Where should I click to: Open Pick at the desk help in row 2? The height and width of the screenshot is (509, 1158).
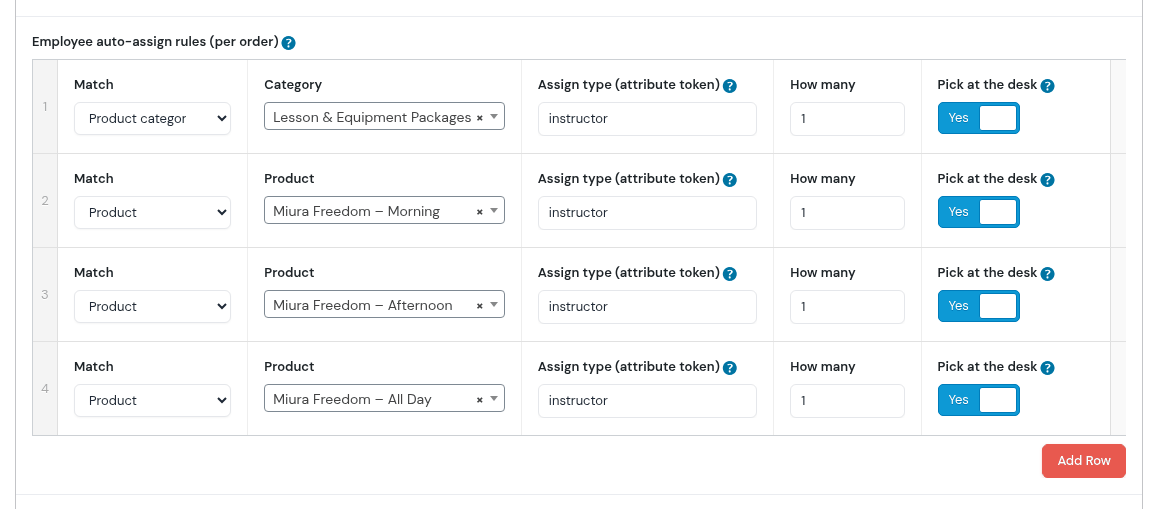pos(1047,180)
